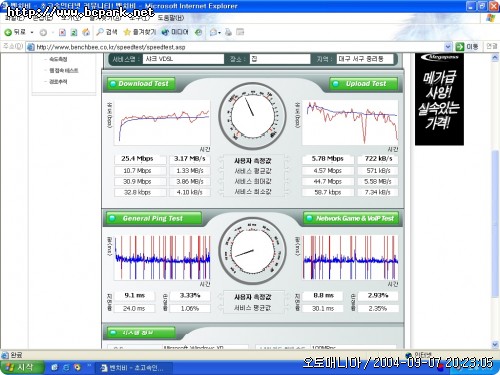Image resolution: width=500 pixels, height=375 pixels.
Task: Open Favorites star button
Action: click(139, 32)
